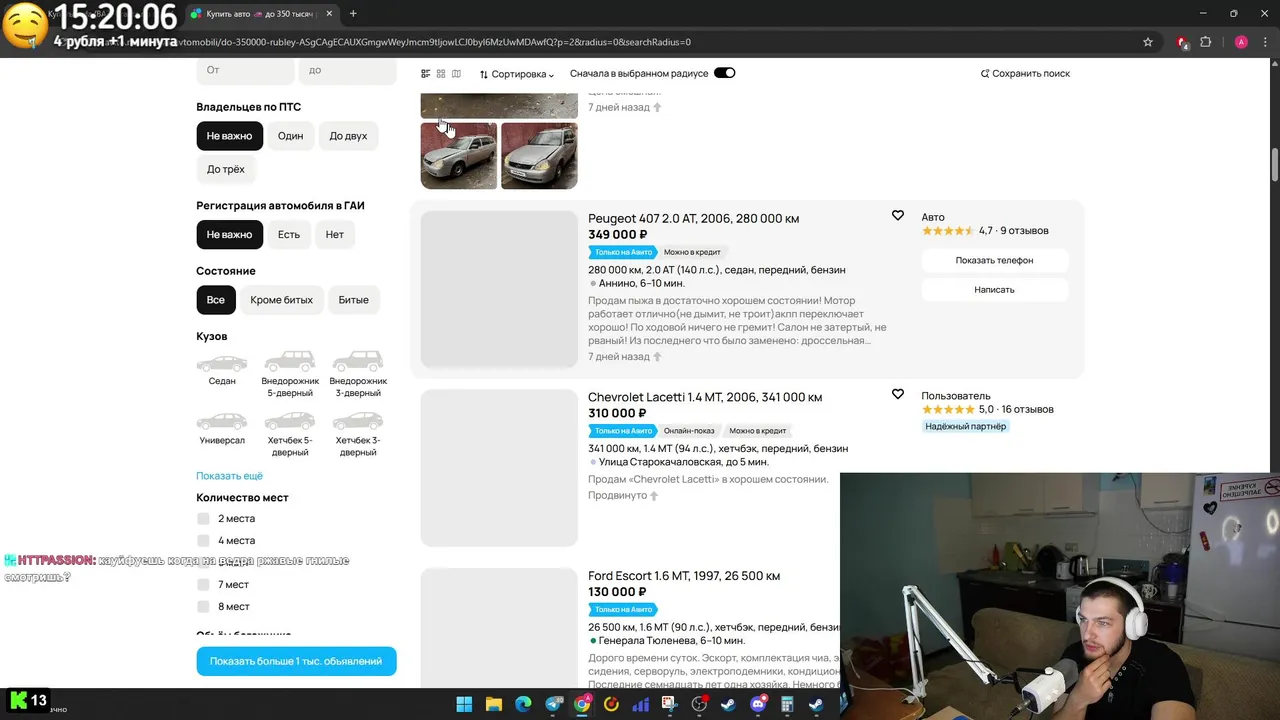Open the left silver car photo thumbnail
The width and height of the screenshot is (1280, 720).
pyautogui.click(x=459, y=156)
